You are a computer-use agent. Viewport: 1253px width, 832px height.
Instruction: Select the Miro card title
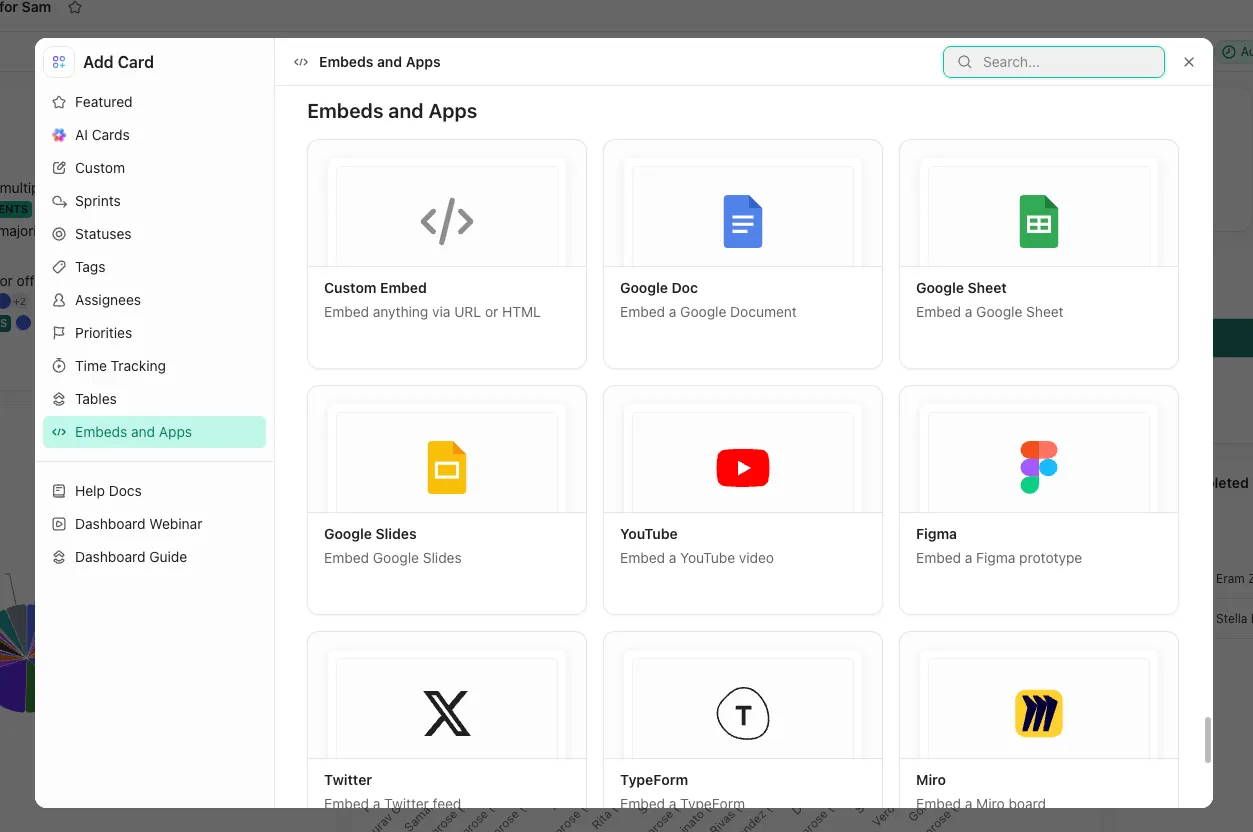pyautogui.click(x=931, y=780)
